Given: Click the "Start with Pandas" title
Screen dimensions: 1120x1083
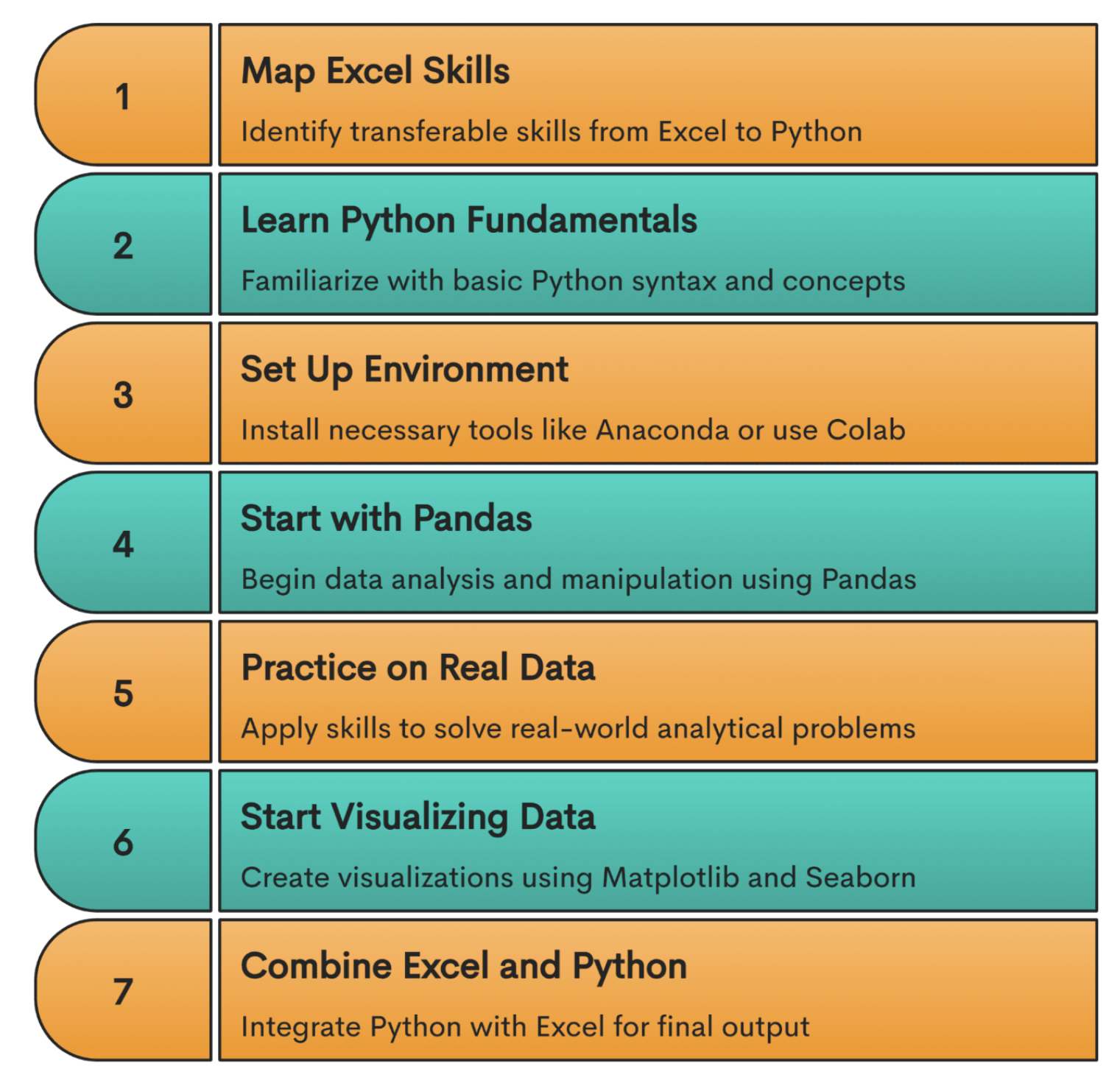Looking at the screenshot, I should [386, 519].
